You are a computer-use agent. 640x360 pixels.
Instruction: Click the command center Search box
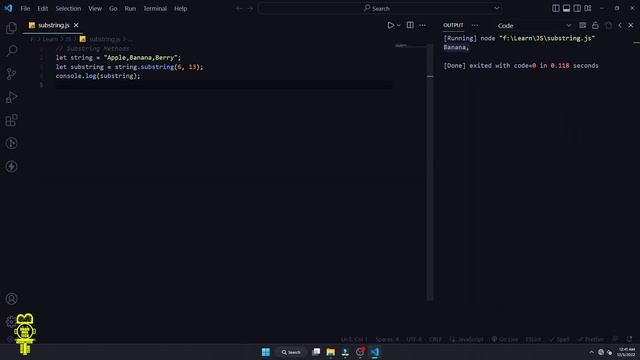[x=380, y=8]
